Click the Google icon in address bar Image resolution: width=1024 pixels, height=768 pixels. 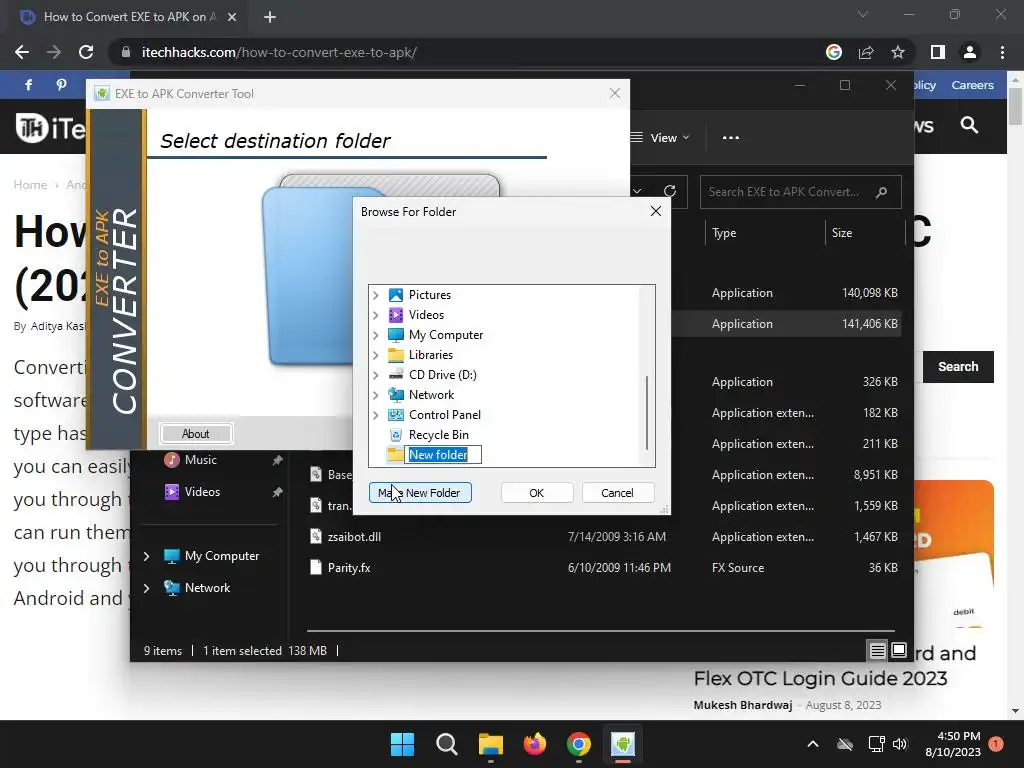pos(834,52)
